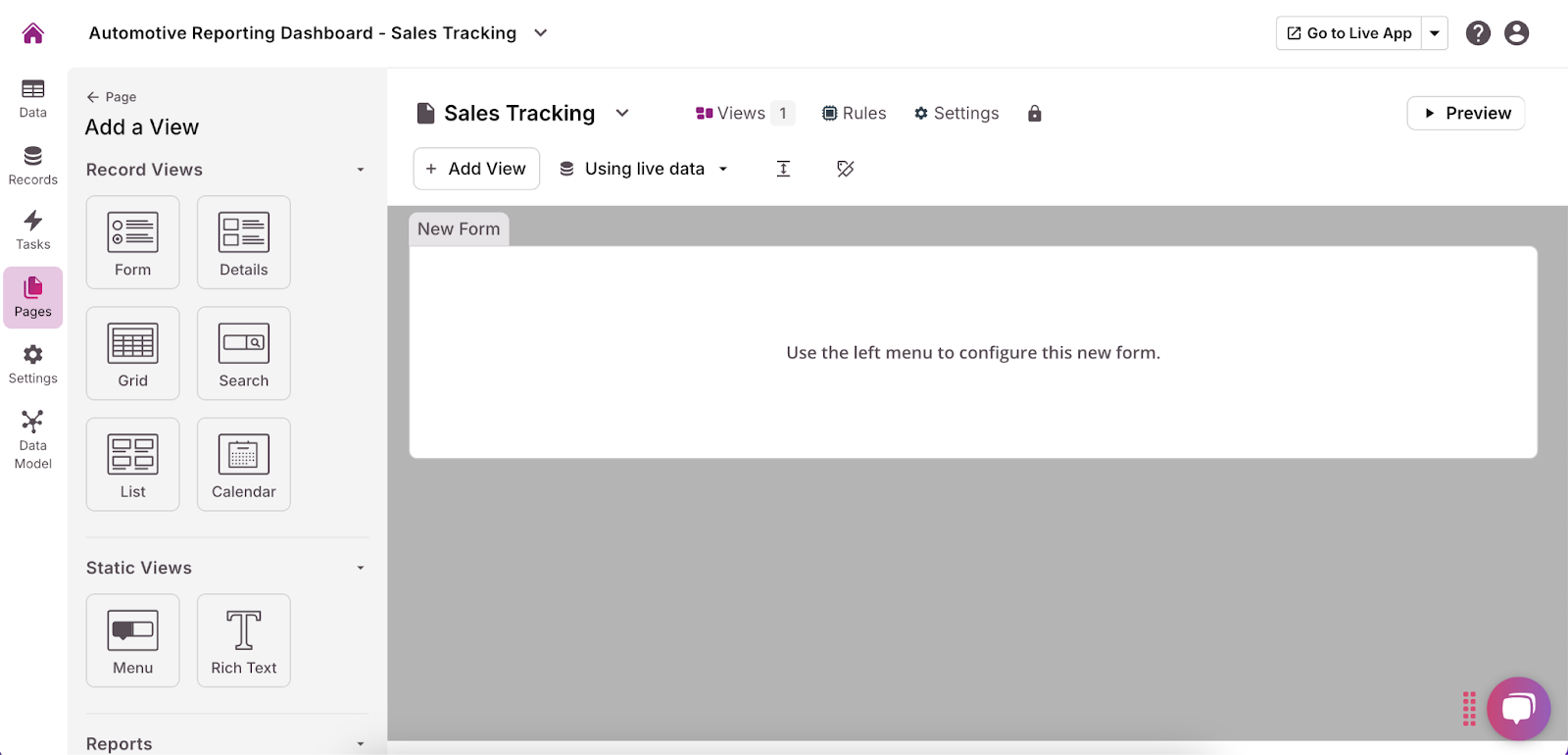Click the home icon in top-left
The image size is (1568, 755).
click(33, 33)
